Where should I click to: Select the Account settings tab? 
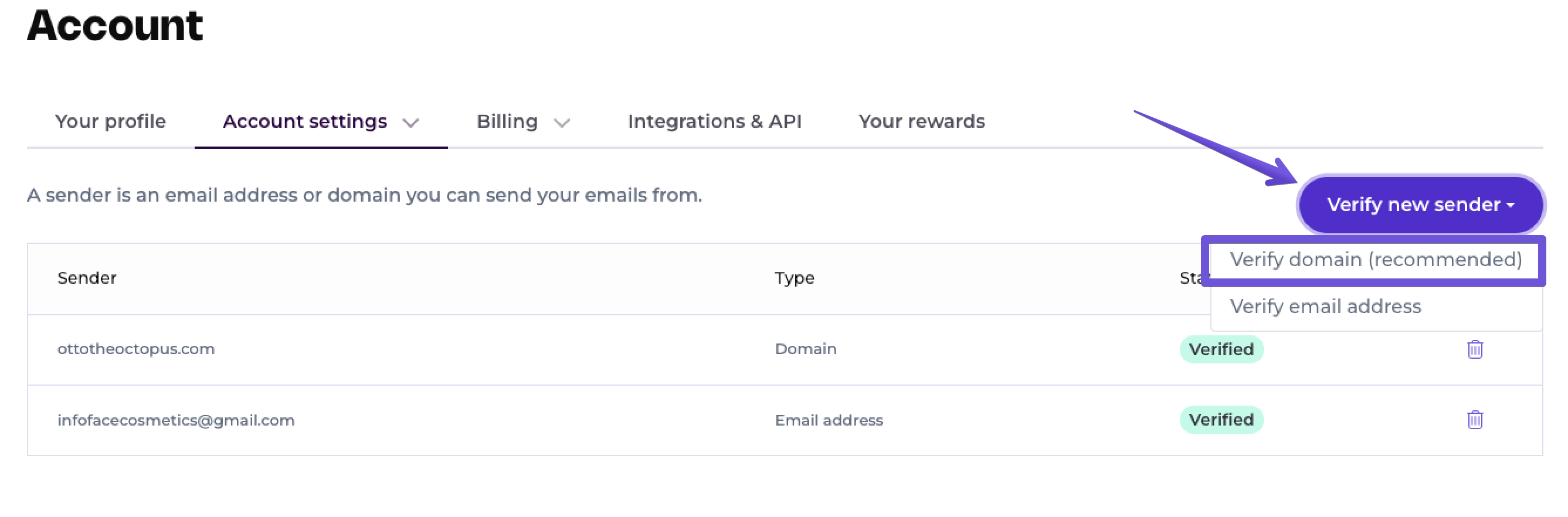click(304, 122)
